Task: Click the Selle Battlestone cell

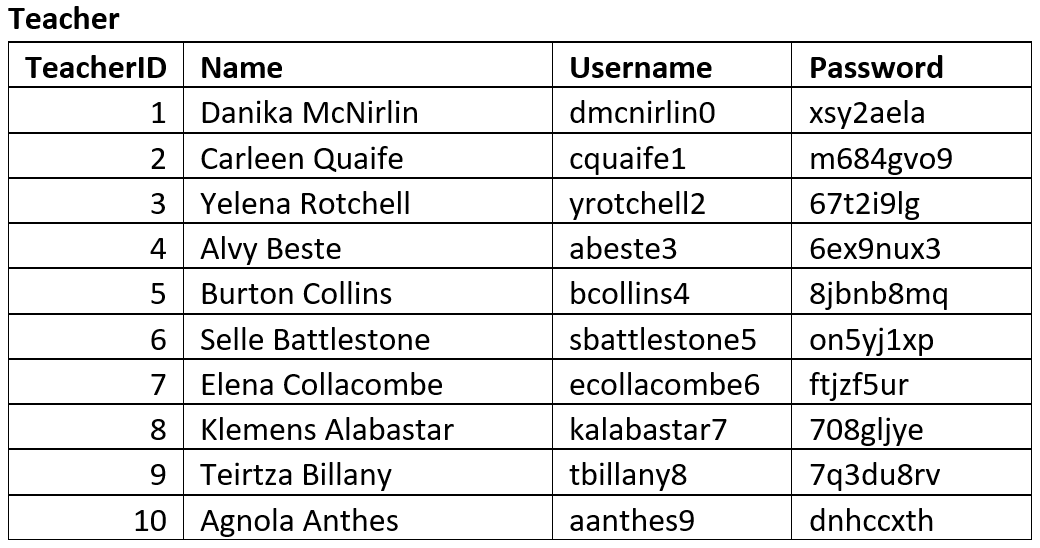Action: (315, 340)
